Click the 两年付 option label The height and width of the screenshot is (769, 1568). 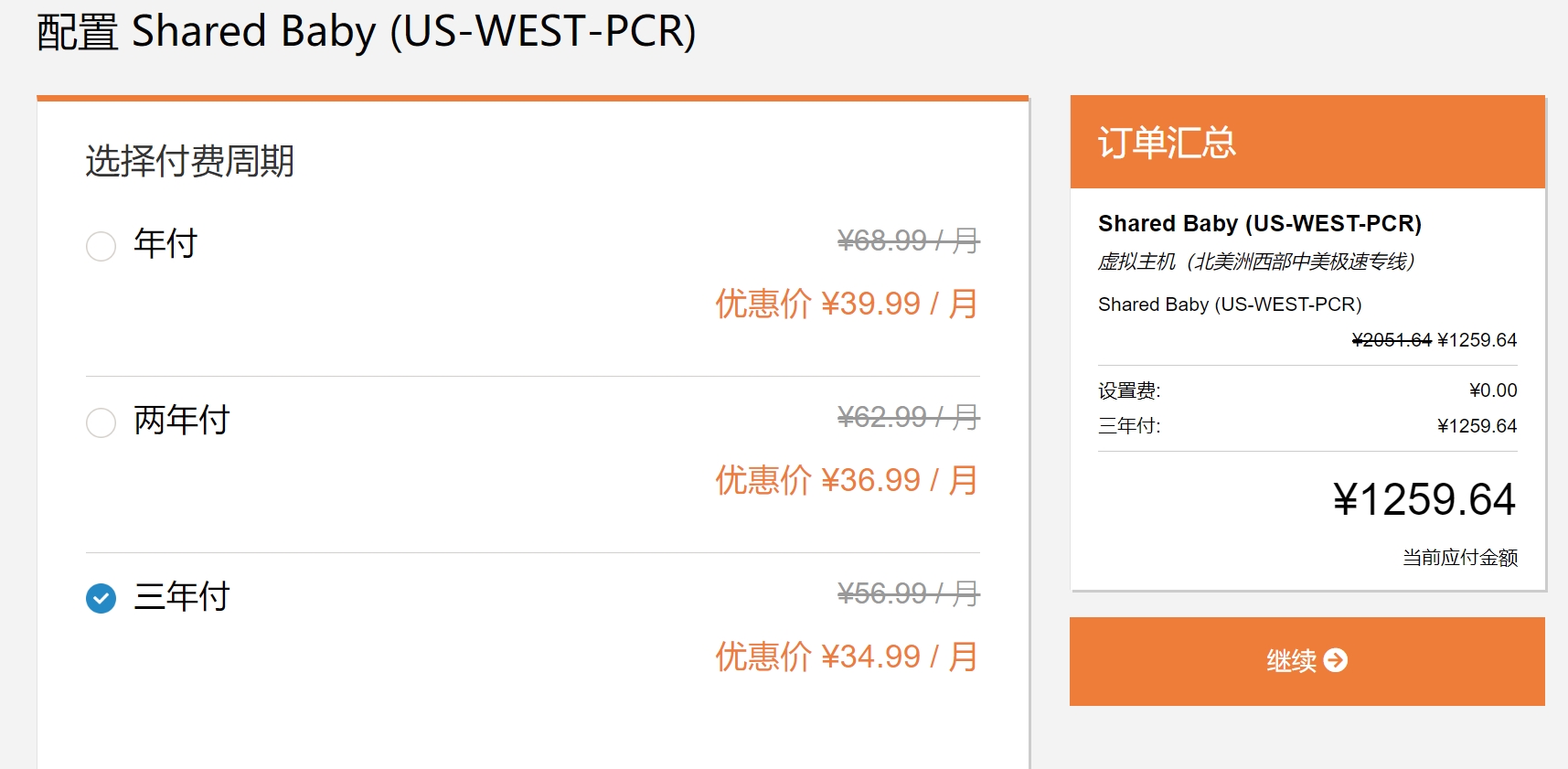pos(182,420)
